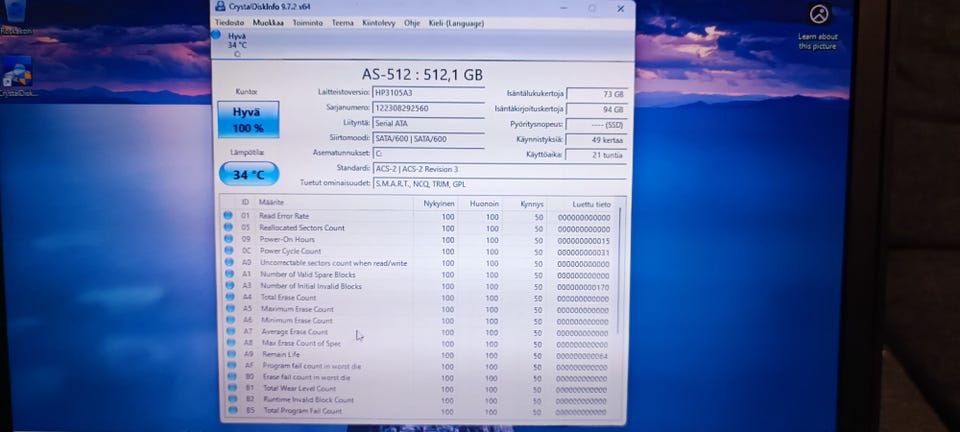Click the status dot for Total Erase Count
This screenshot has height=432, width=960.
(x=230, y=297)
